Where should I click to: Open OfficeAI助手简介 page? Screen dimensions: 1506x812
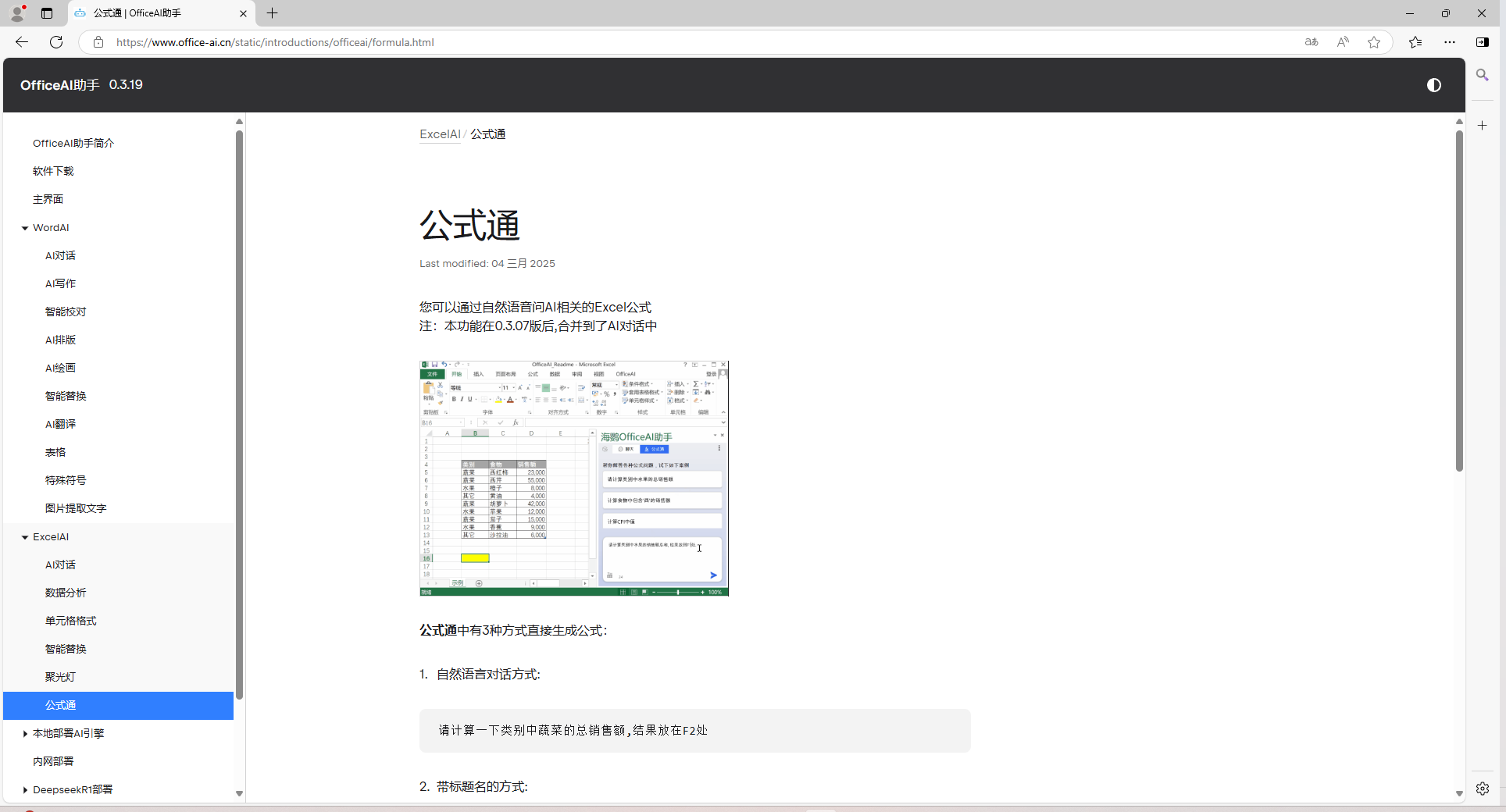click(x=73, y=144)
